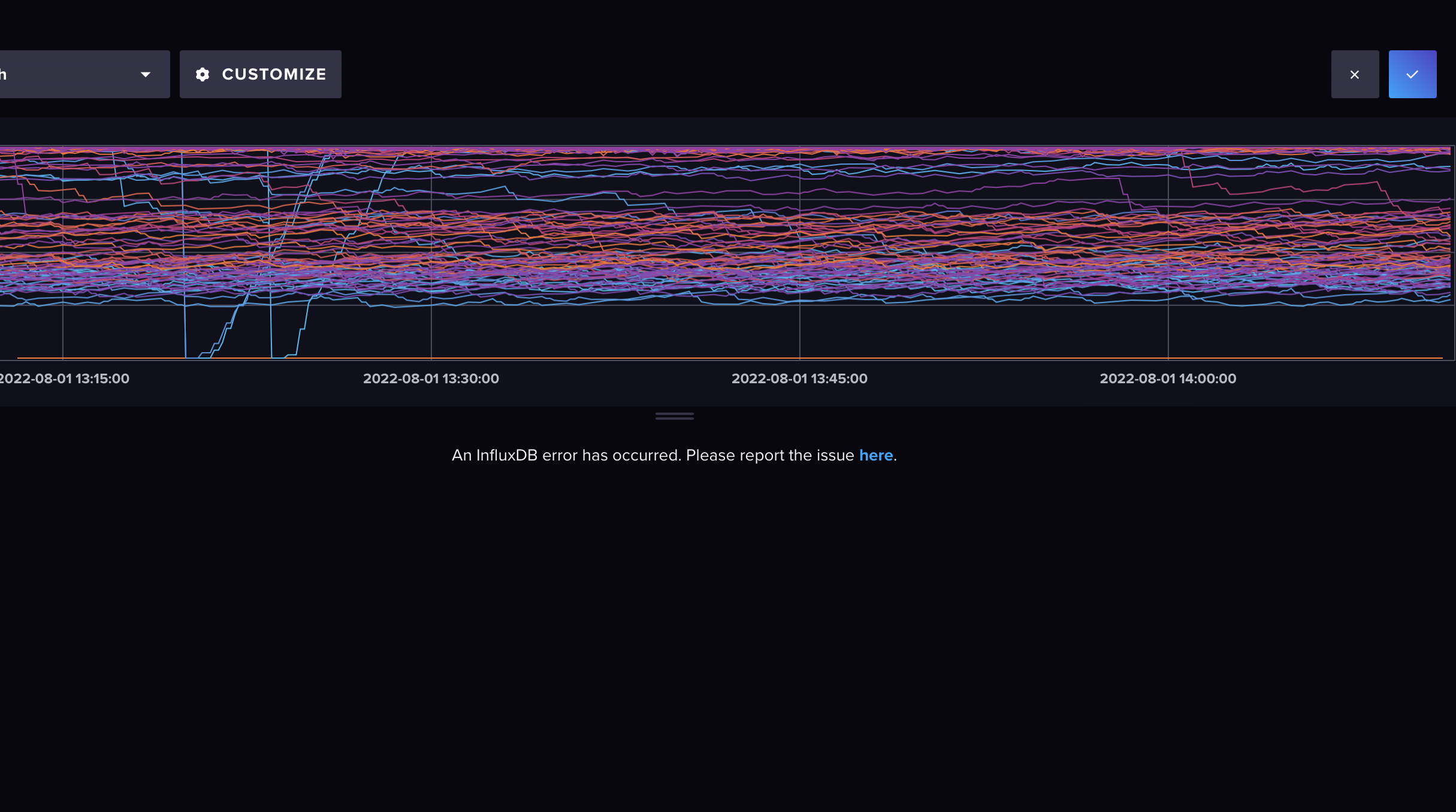1456x812 pixels.
Task: Toggle the cell save state with the check button
Action: 1412,74
